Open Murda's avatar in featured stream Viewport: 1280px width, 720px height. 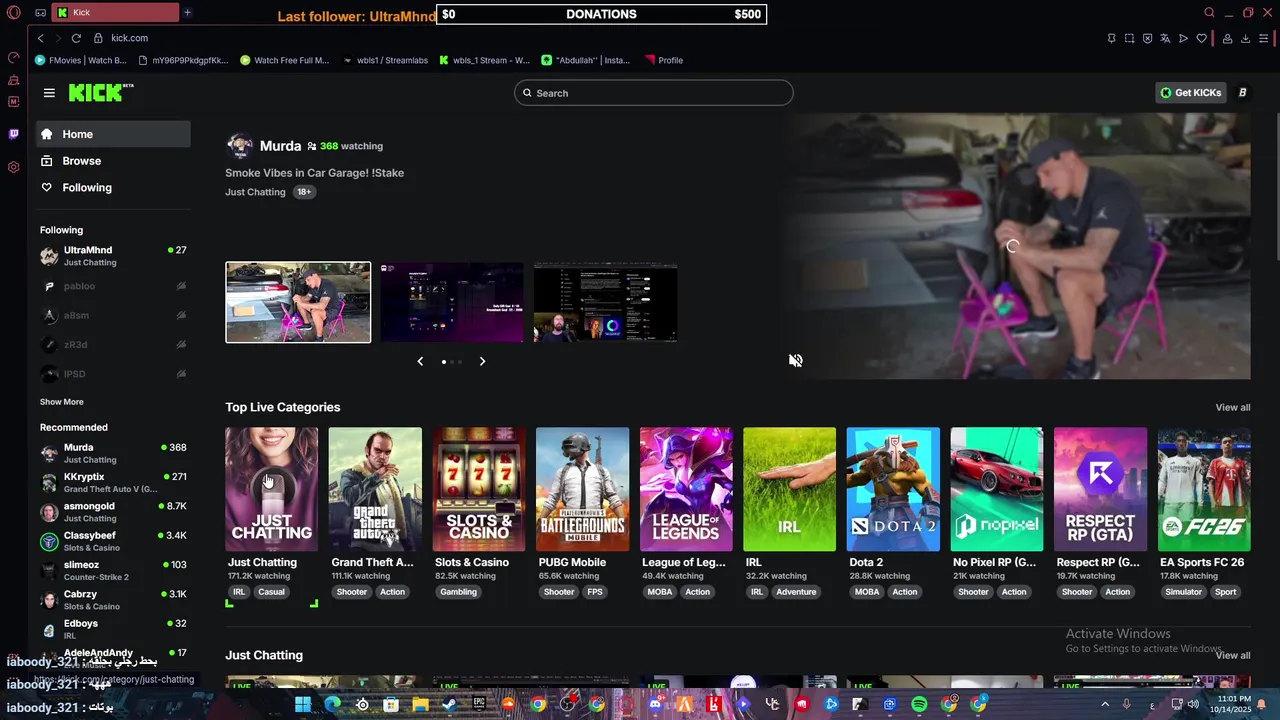pos(239,146)
